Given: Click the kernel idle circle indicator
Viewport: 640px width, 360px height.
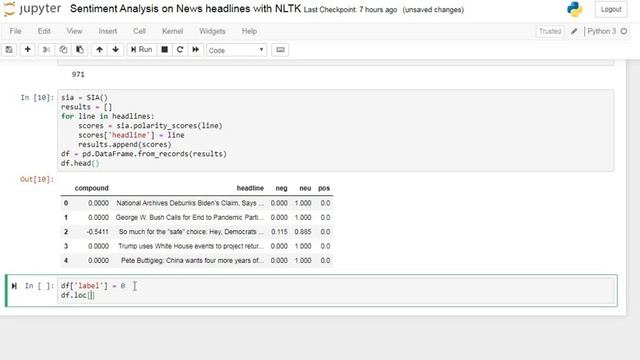Looking at the screenshot, I should point(624,31).
